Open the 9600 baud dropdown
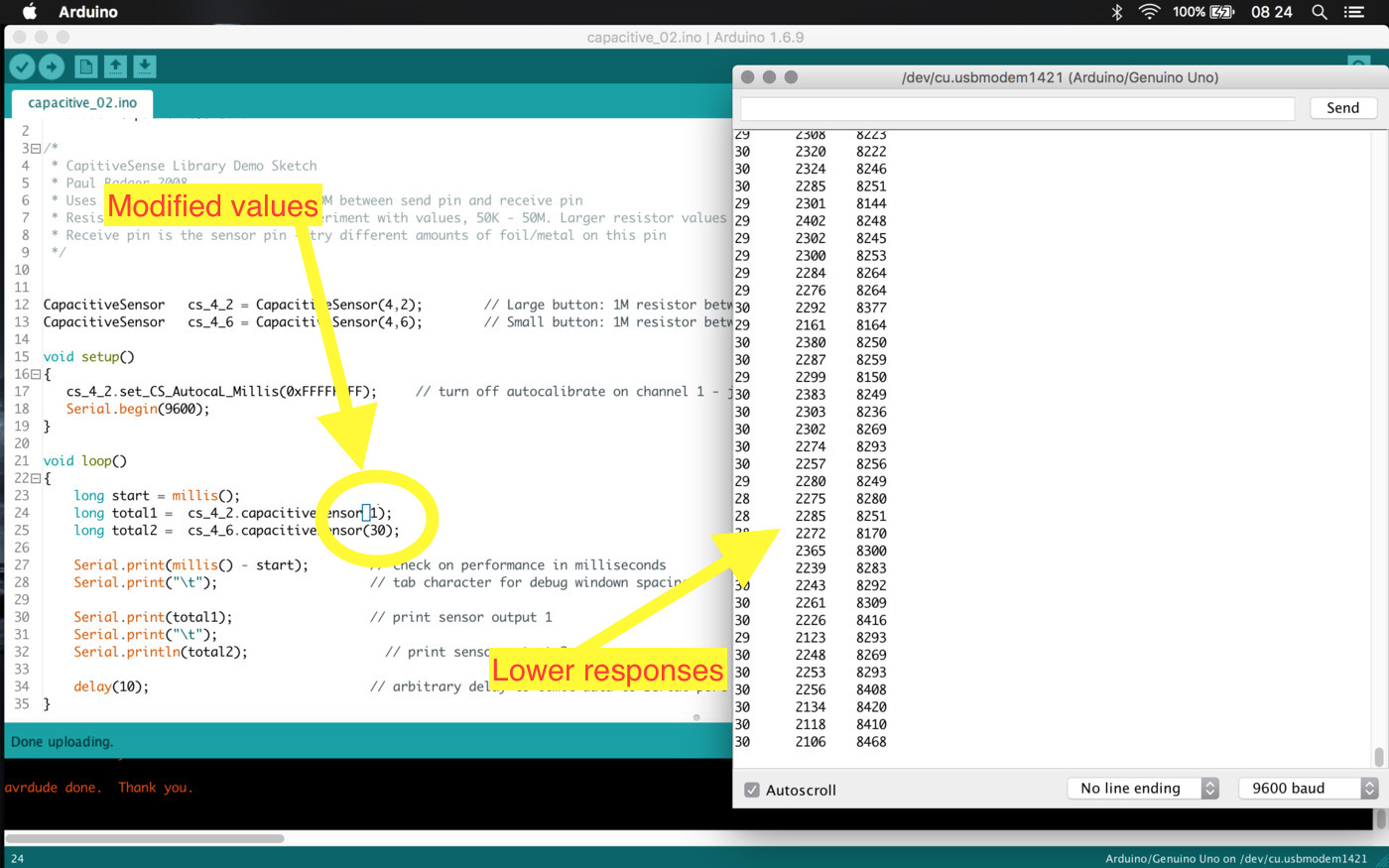 [1309, 788]
